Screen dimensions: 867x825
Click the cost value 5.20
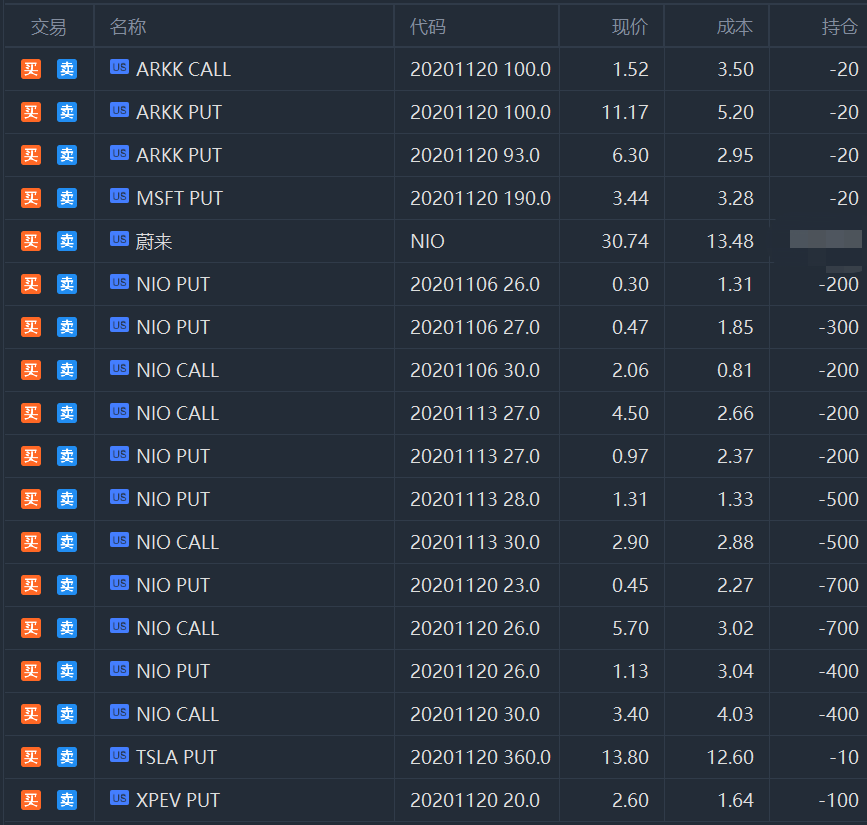735,112
